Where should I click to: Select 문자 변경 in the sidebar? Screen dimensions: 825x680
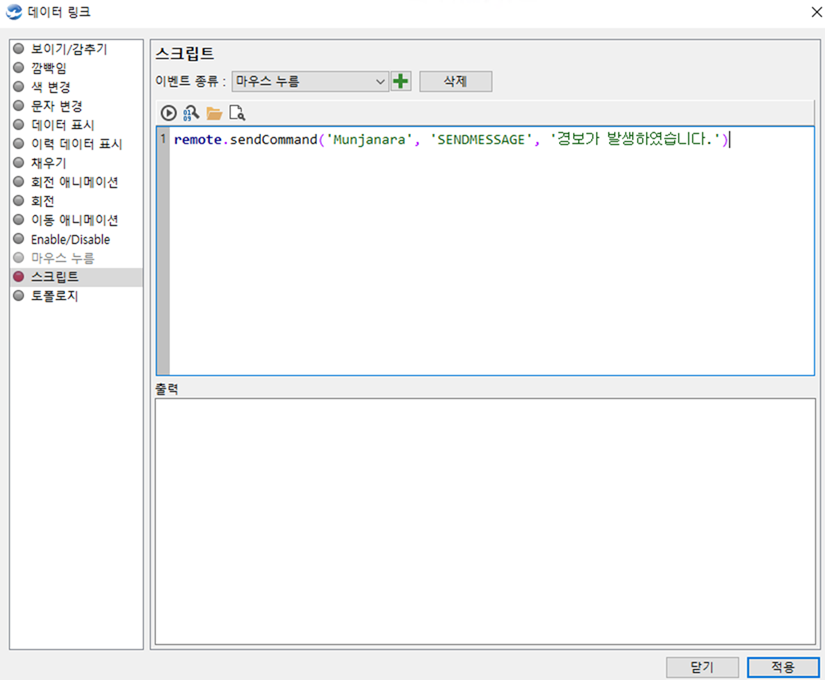point(56,106)
